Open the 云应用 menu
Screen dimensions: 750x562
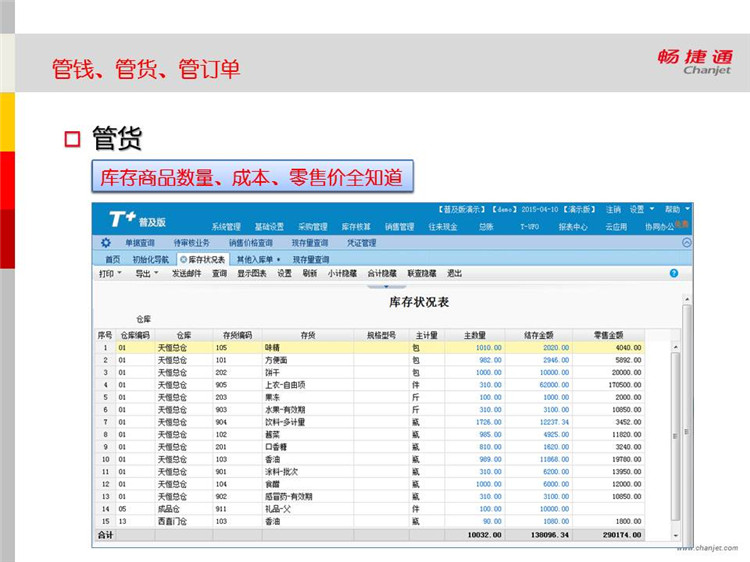click(x=616, y=227)
